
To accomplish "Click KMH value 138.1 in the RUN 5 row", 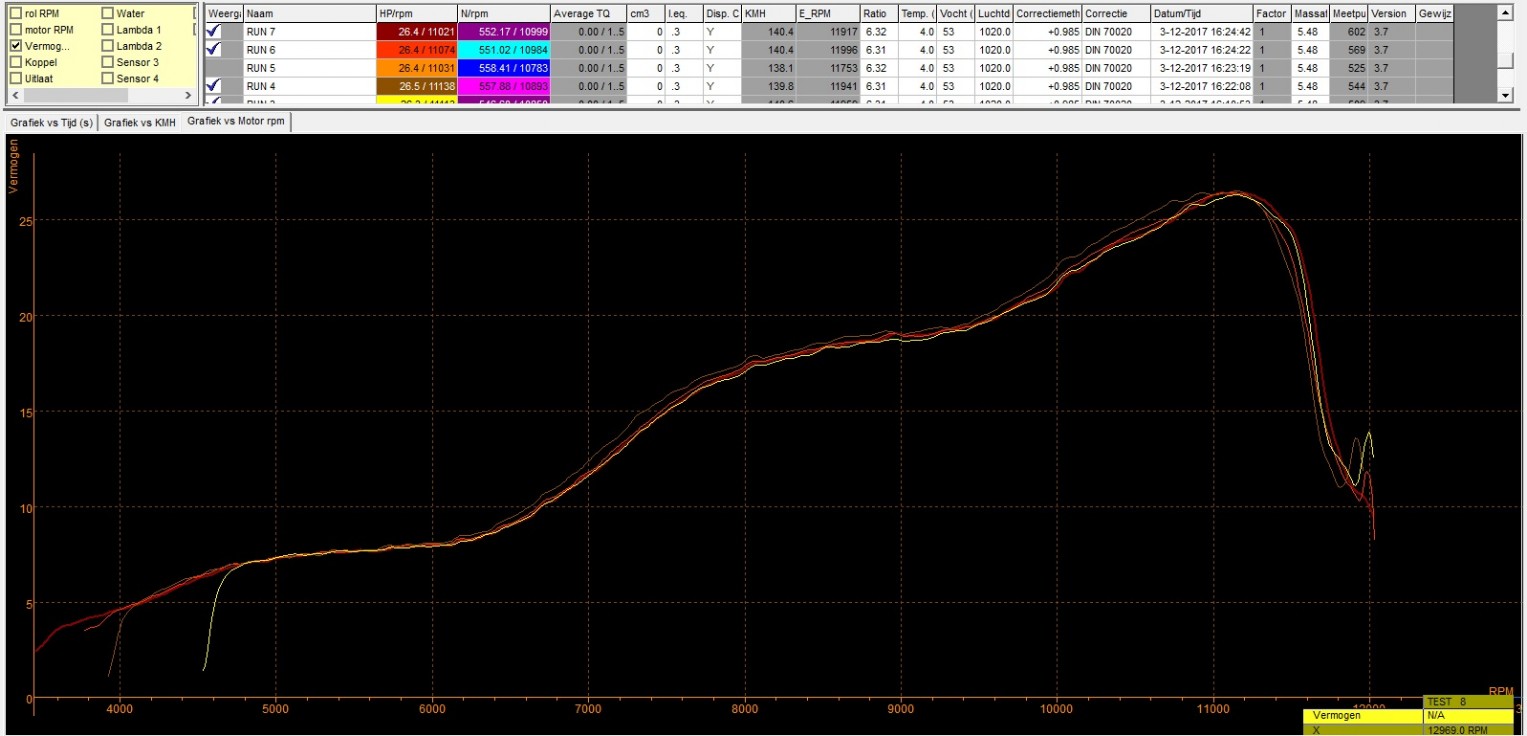I will pos(779,68).
